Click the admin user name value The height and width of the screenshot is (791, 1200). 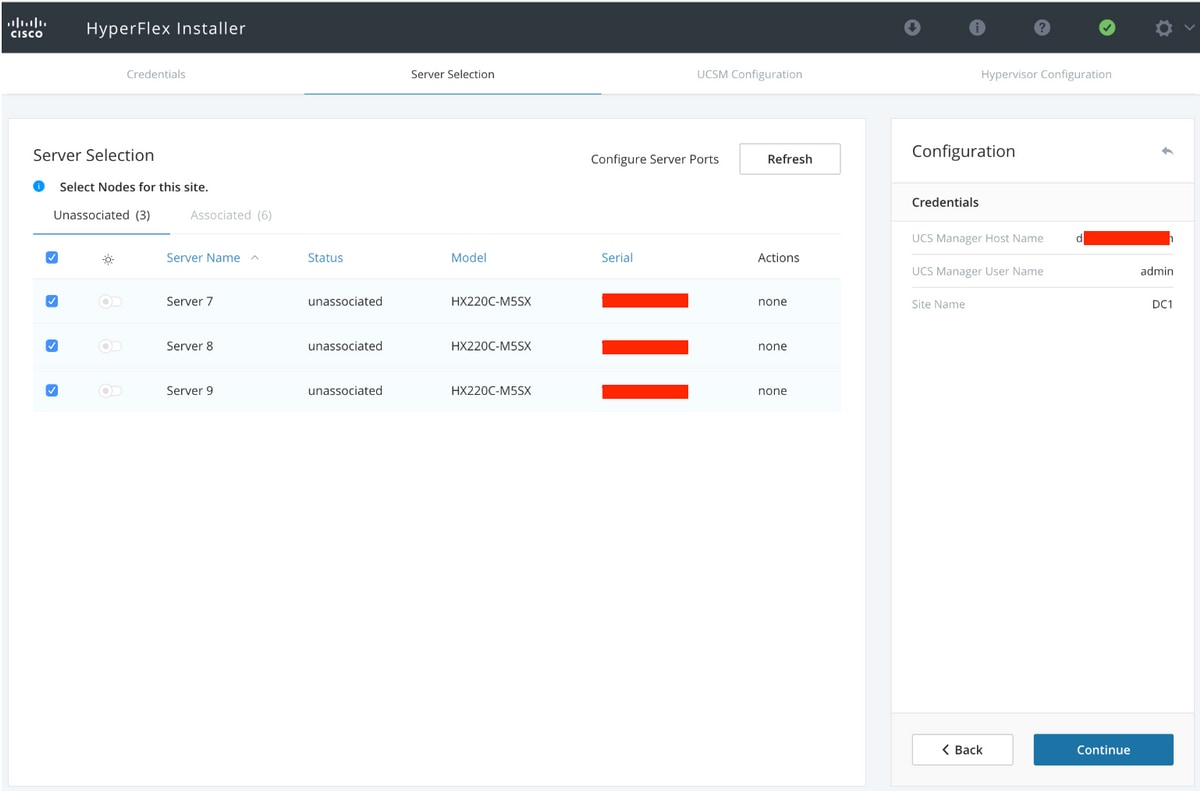click(x=1157, y=271)
